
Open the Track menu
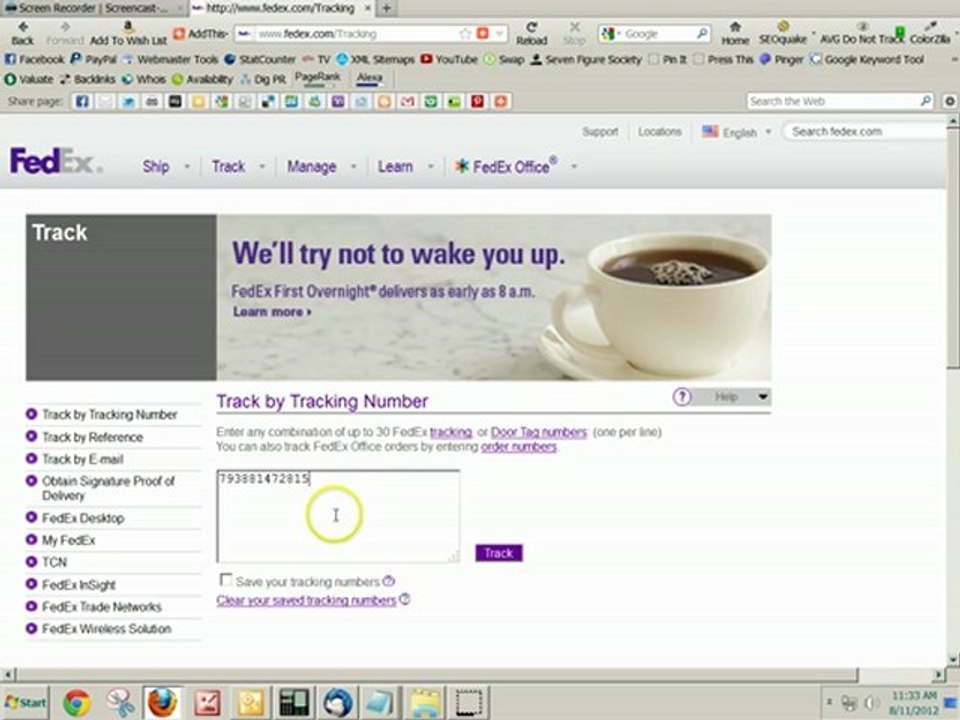[x=228, y=167]
